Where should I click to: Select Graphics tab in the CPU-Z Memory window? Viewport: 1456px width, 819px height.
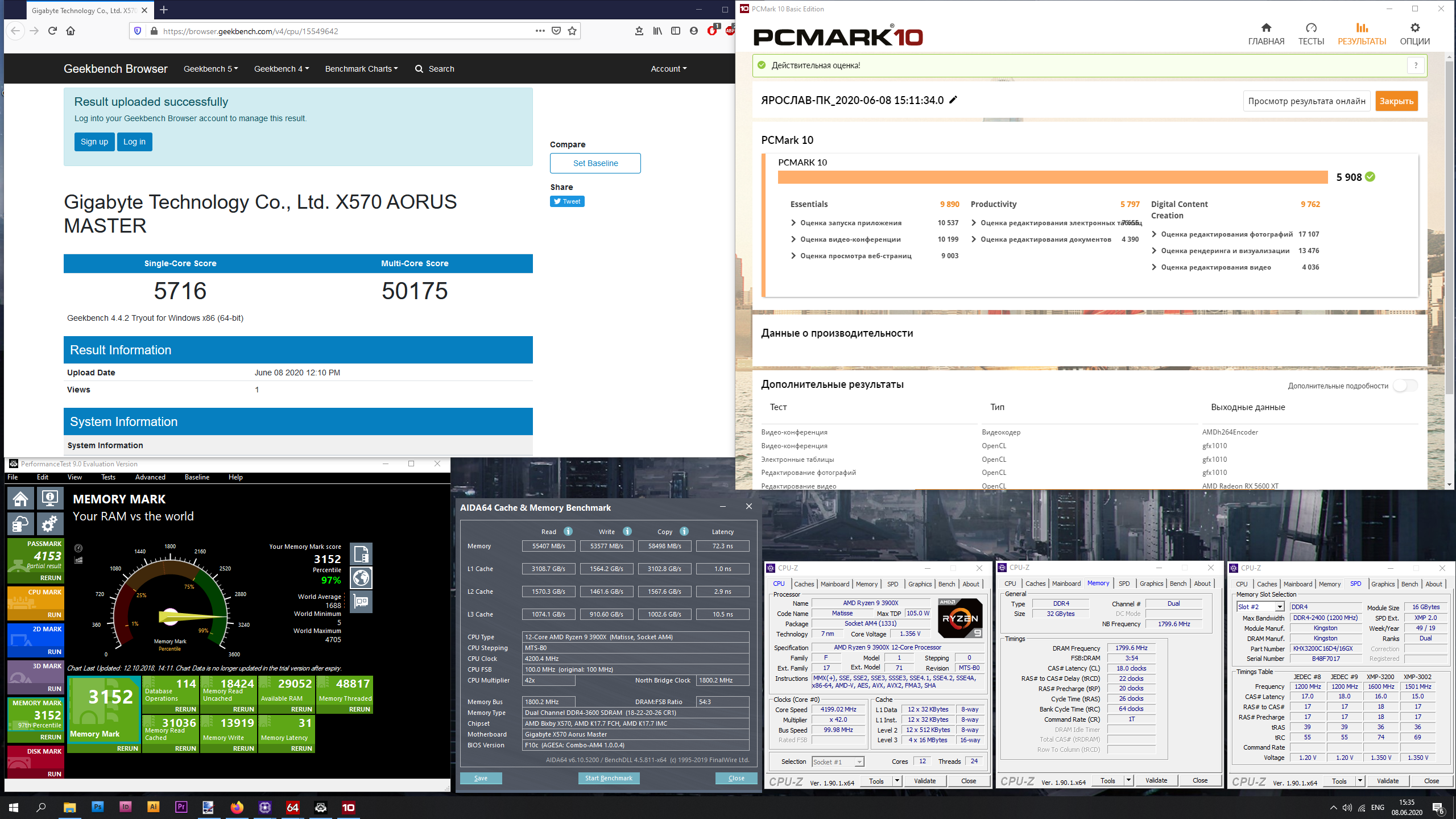(1151, 584)
